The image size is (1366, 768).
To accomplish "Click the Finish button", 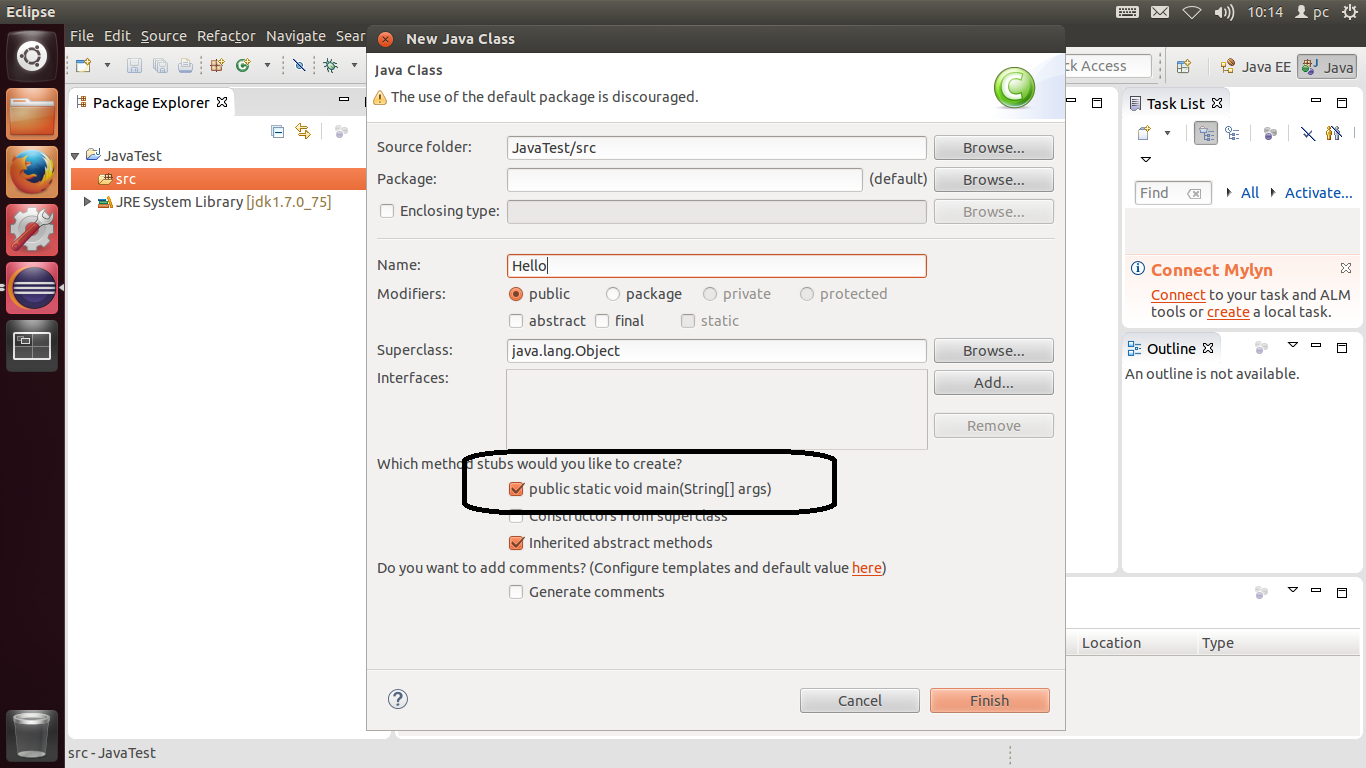I will pos(989,700).
